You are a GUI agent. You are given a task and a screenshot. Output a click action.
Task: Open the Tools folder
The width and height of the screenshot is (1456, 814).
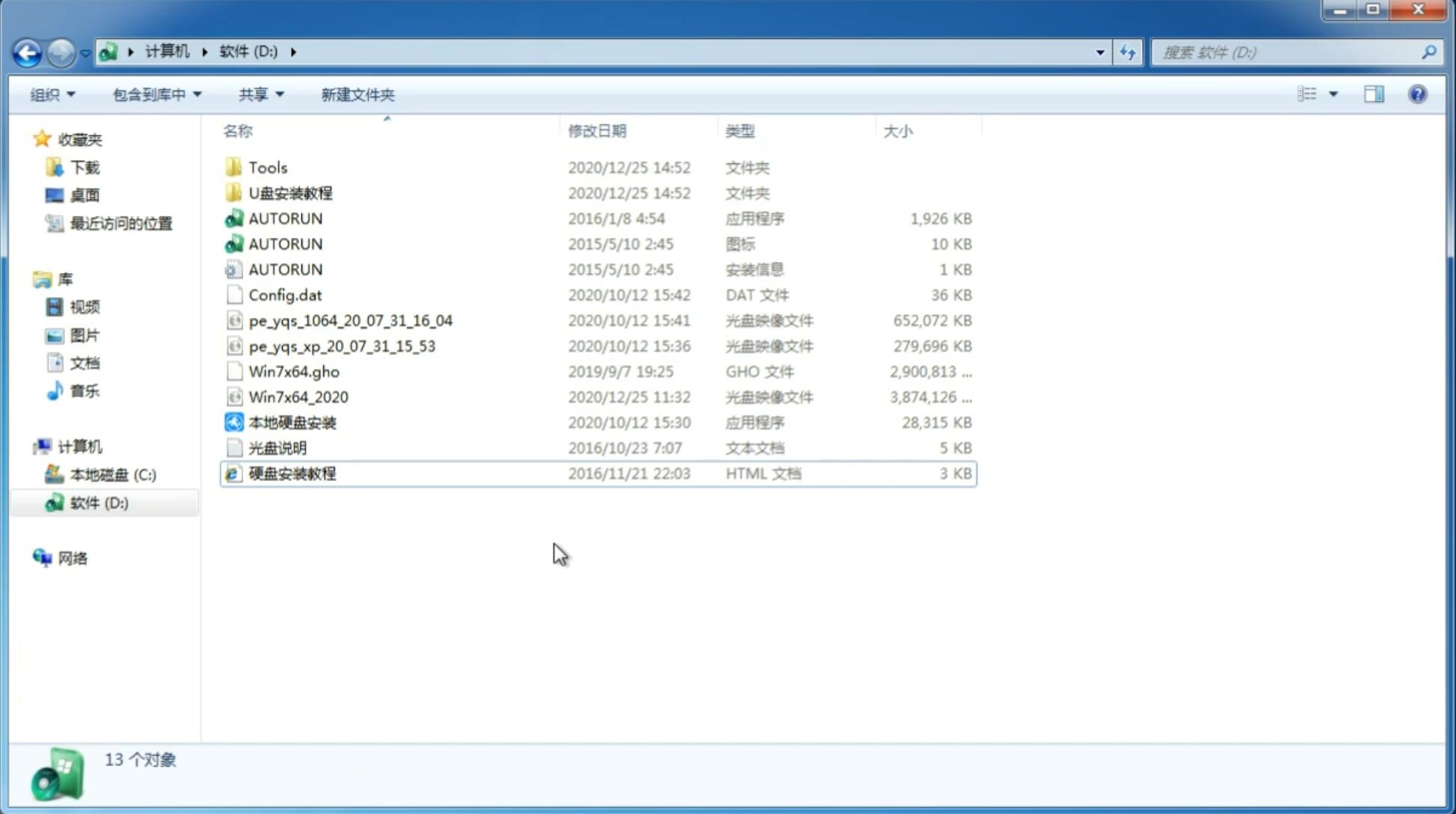point(267,167)
